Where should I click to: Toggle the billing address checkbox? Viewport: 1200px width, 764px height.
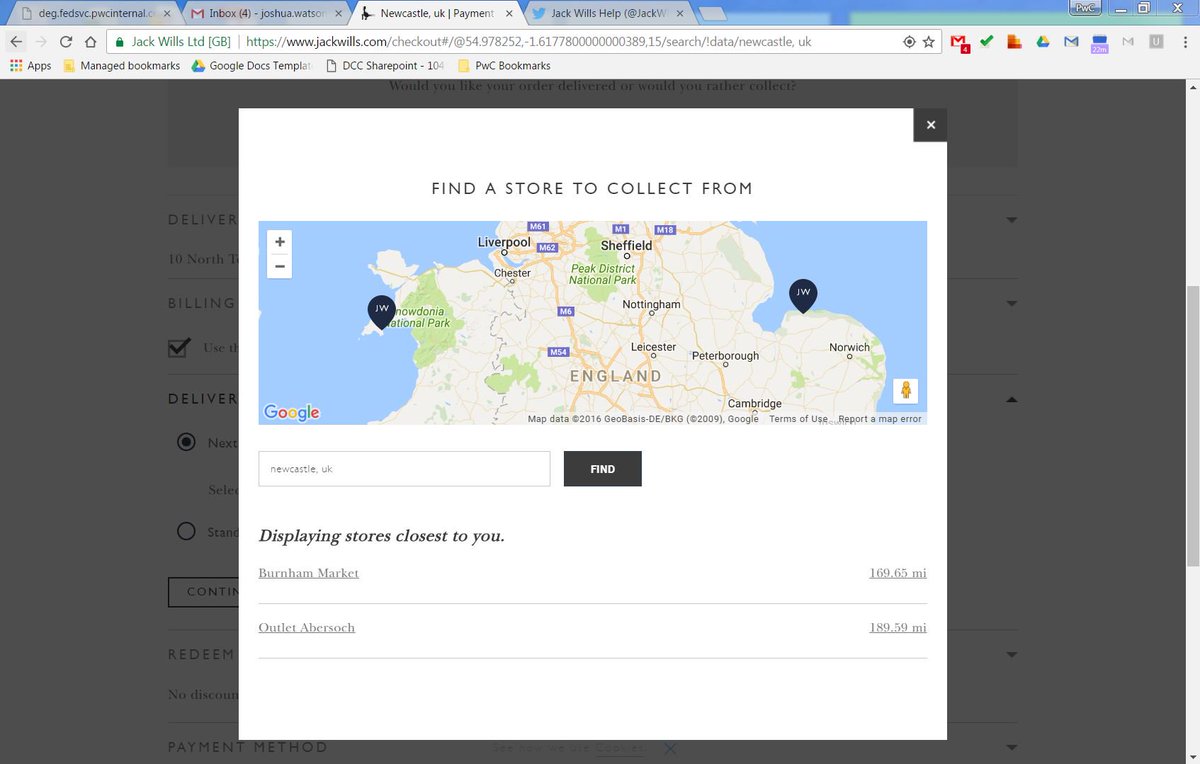(179, 347)
